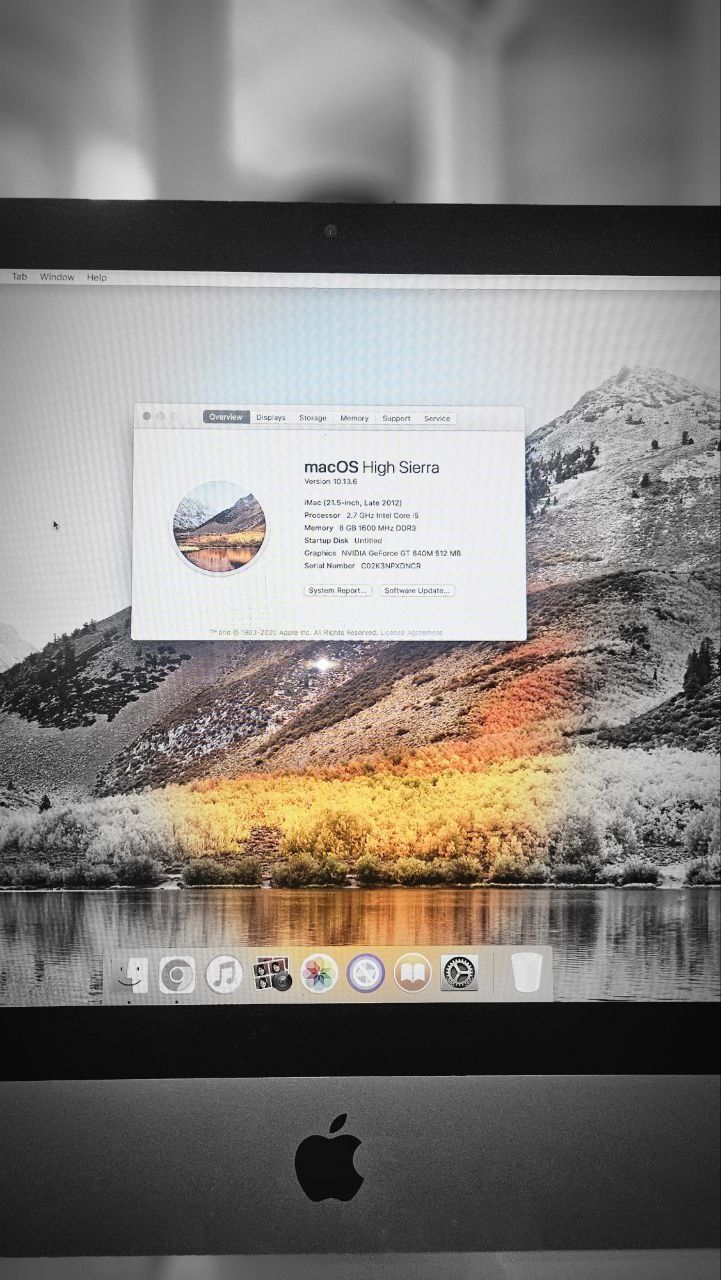Switch to the Displays tab
721x1280 pixels.
pos(270,418)
